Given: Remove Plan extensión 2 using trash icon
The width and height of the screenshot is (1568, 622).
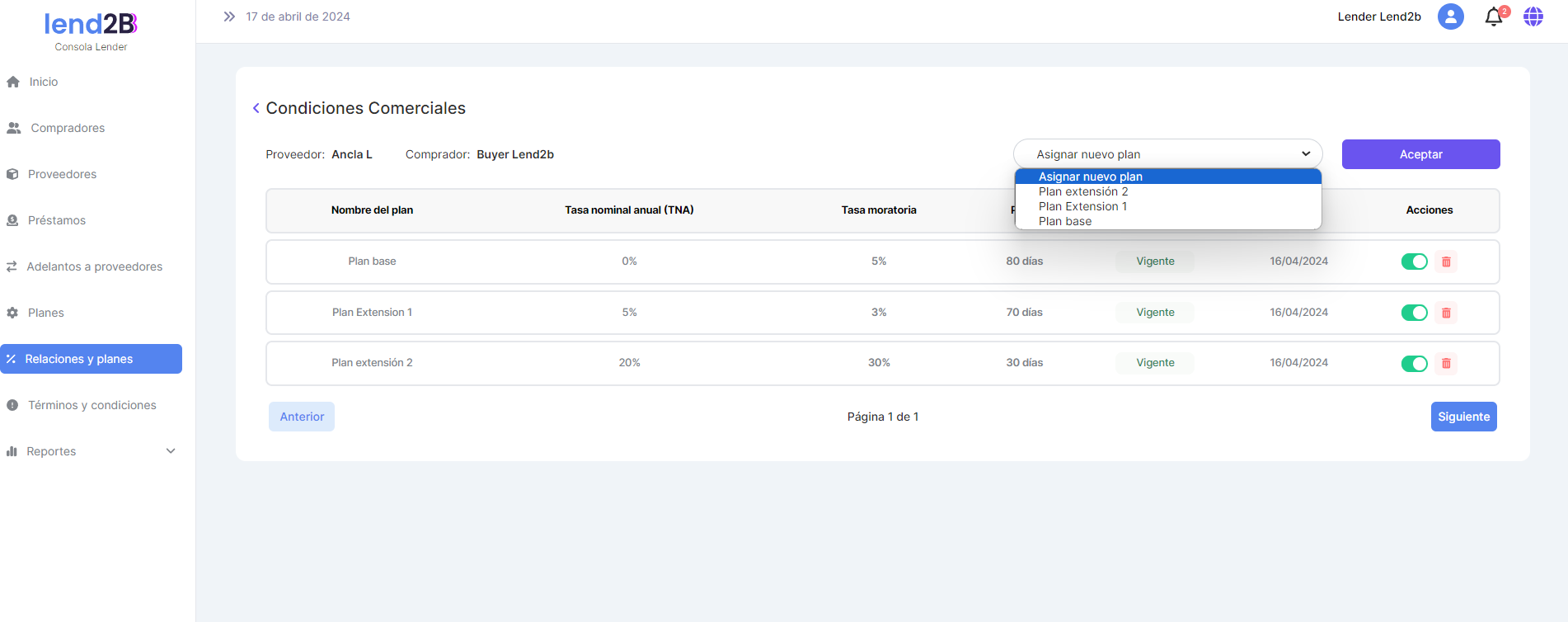Looking at the screenshot, I should (x=1446, y=364).
